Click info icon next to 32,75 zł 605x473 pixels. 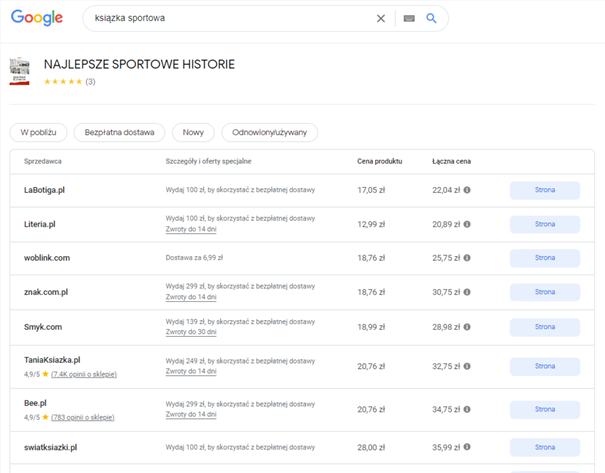pyautogui.click(x=467, y=366)
